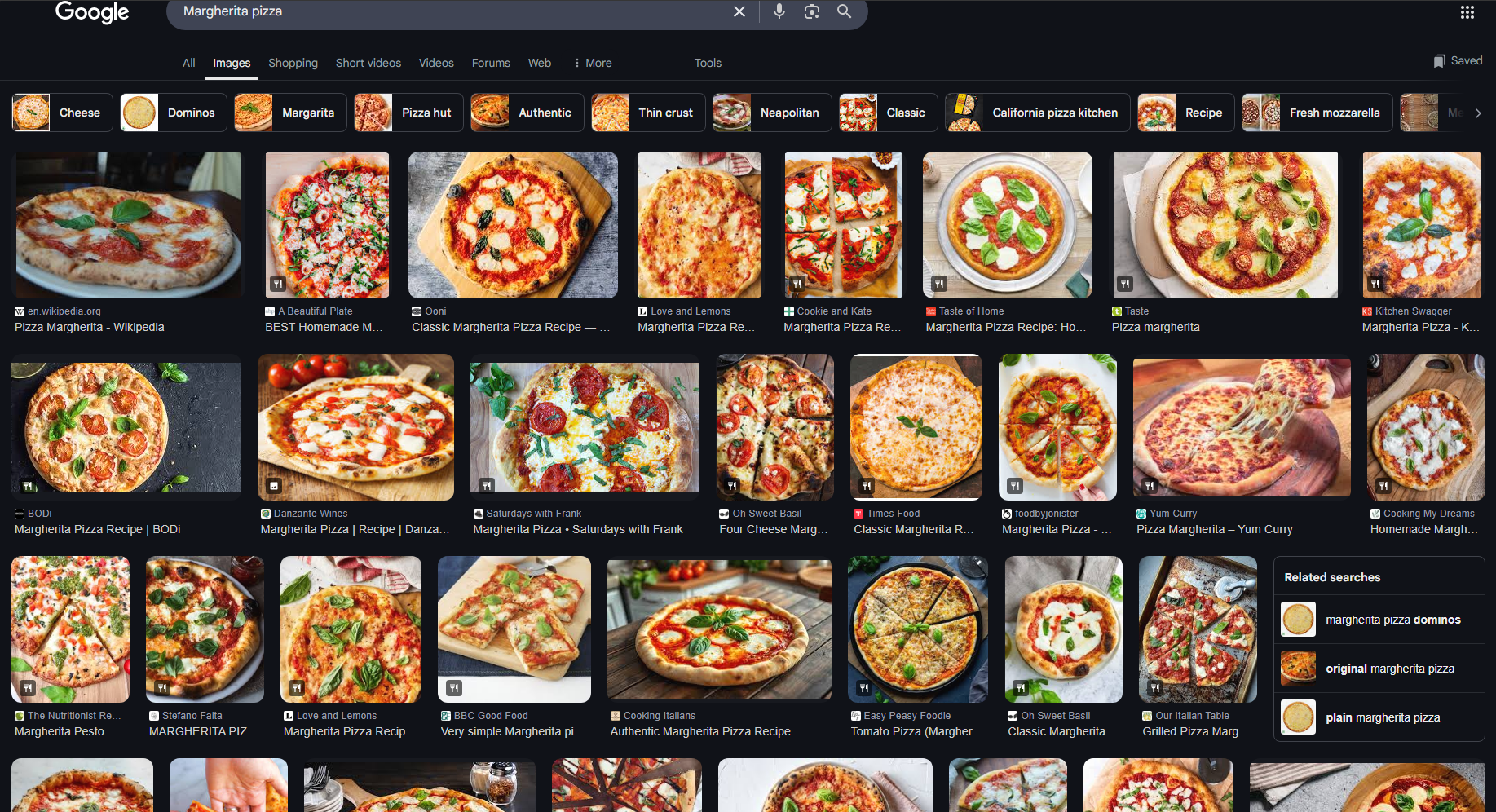Filter images by the Cheese chip

pyautogui.click(x=63, y=113)
